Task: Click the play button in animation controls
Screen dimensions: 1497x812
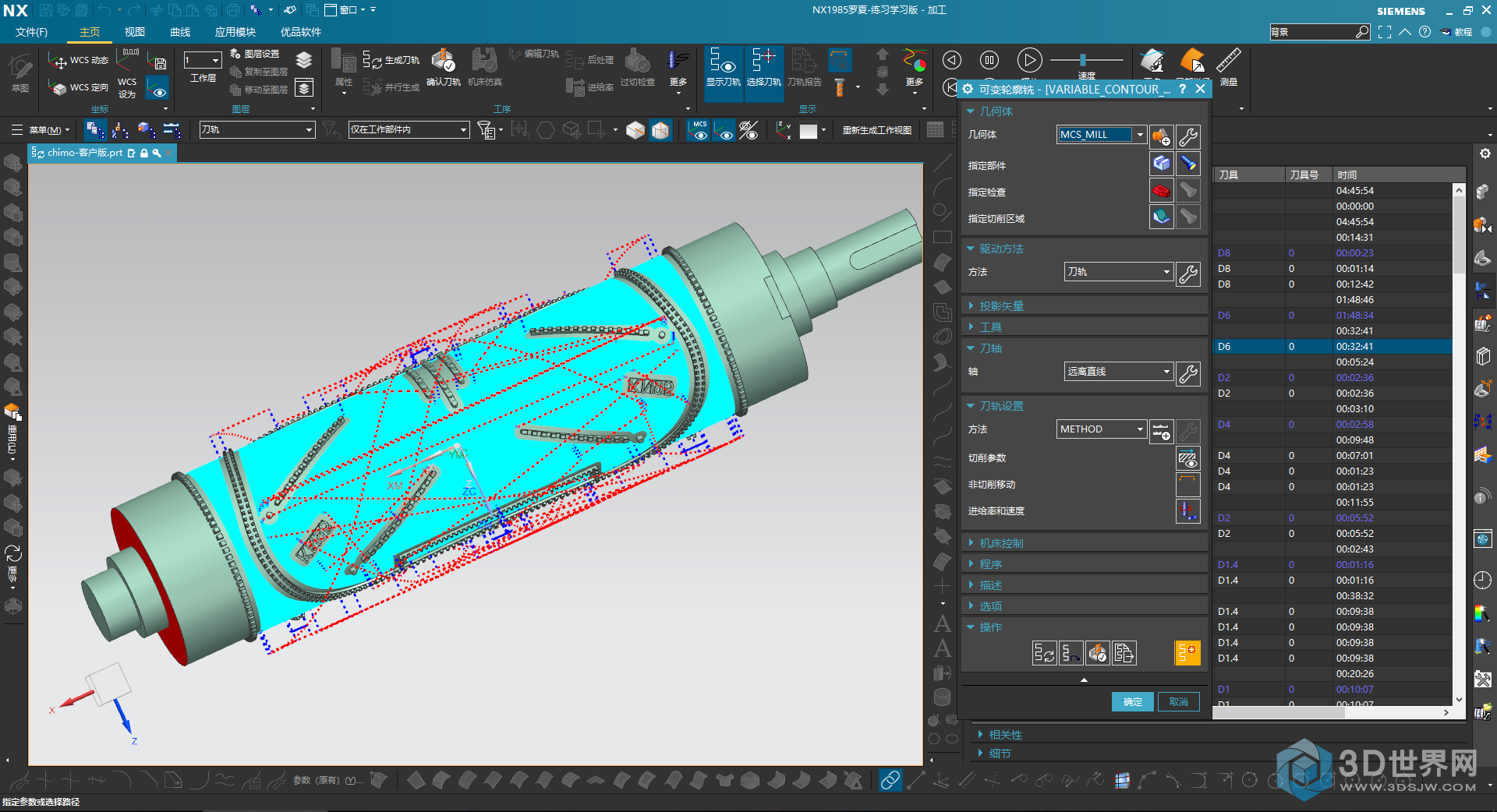Action: click(x=1029, y=60)
